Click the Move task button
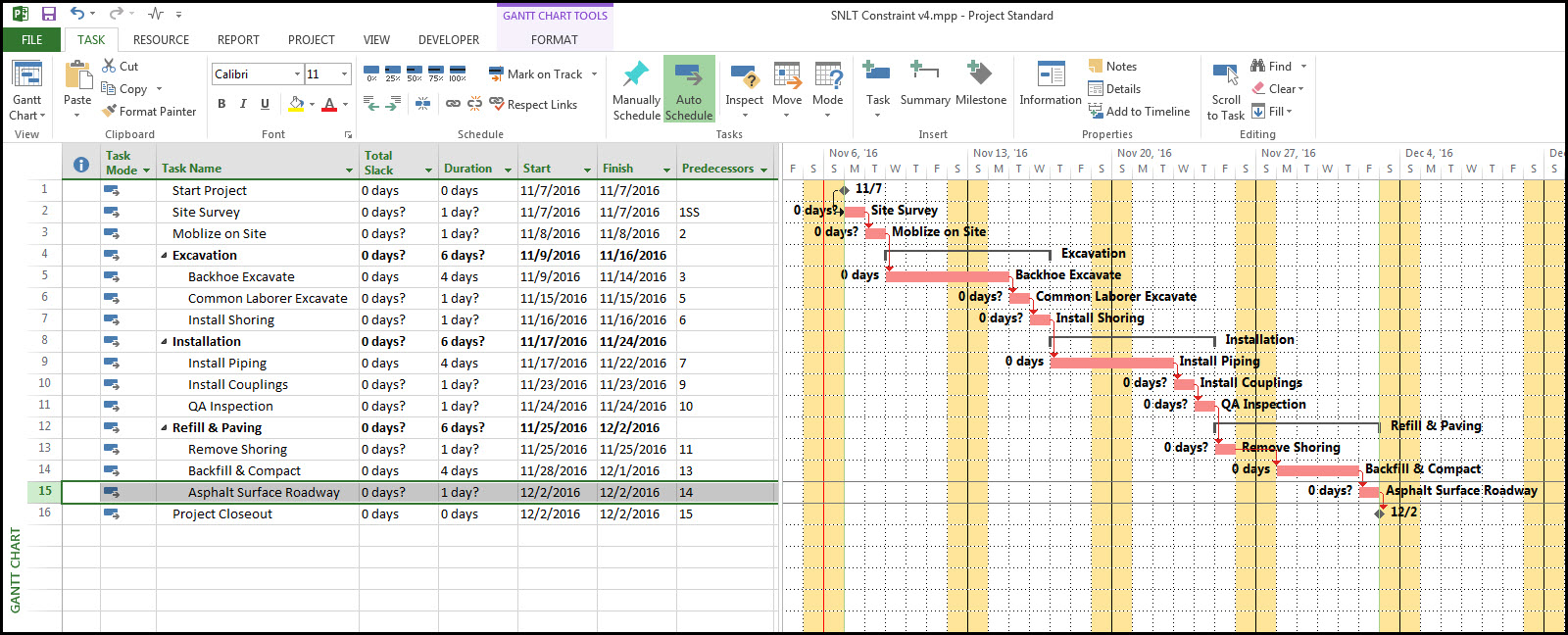 [787, 90]
